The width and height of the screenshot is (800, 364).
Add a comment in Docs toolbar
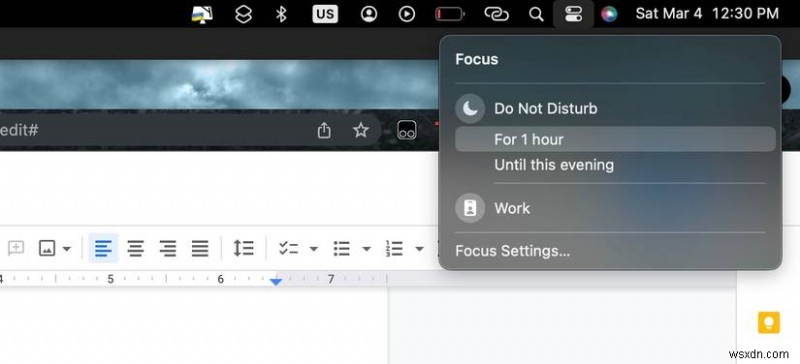click(16, 249)
